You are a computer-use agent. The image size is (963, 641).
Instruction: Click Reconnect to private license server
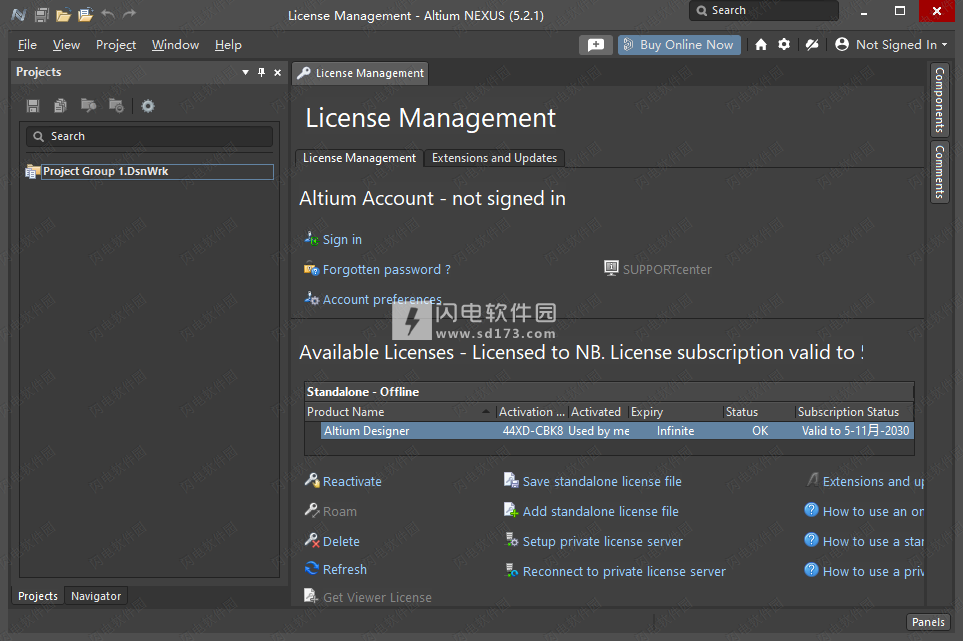pyautogui.click(x=624, y=572)
